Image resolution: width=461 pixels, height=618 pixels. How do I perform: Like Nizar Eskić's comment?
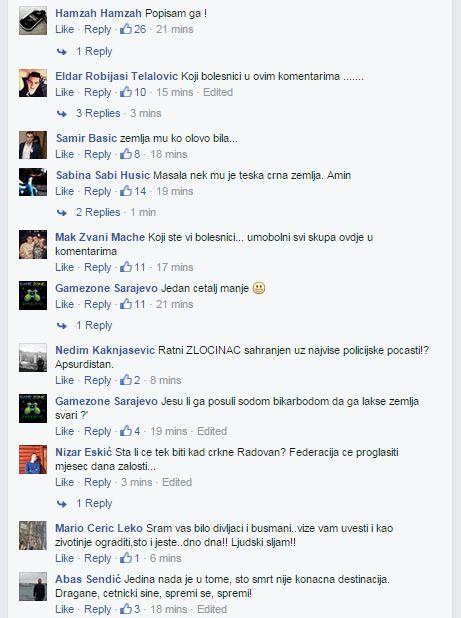point(65,482)
